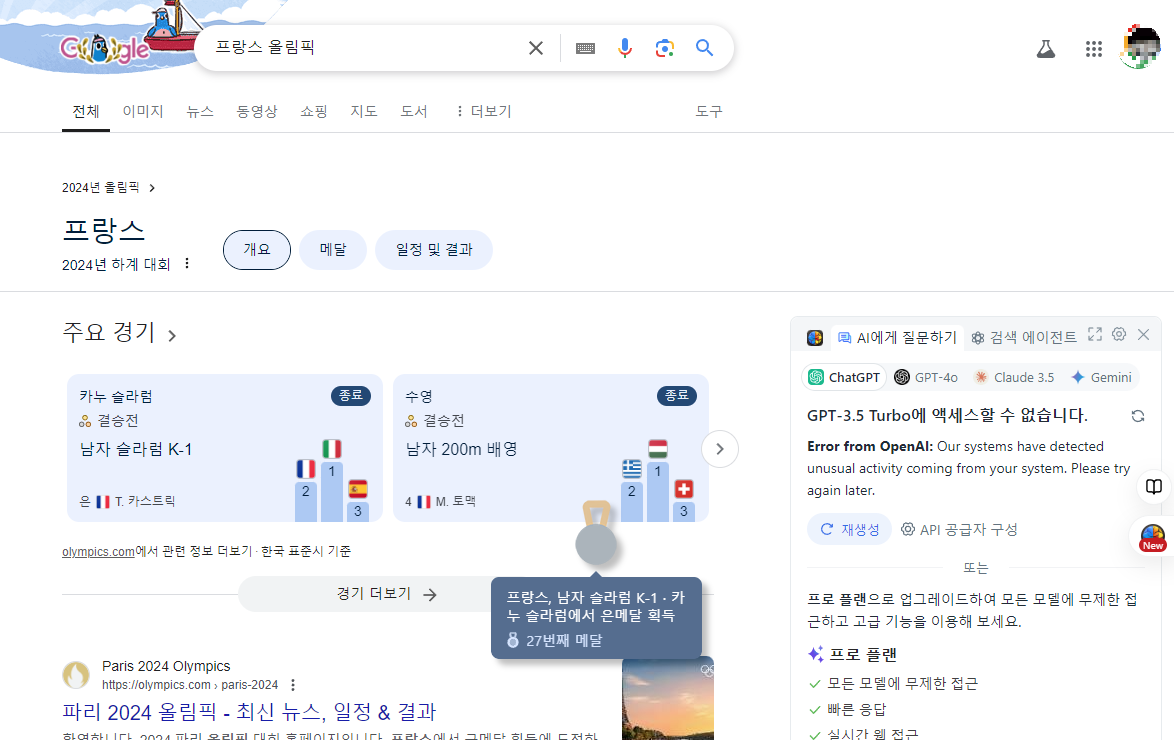Submit search with the magnifier icon
Image resolution: width=1174 pixels, height=740 pixels.
click(x=705, y=48)
